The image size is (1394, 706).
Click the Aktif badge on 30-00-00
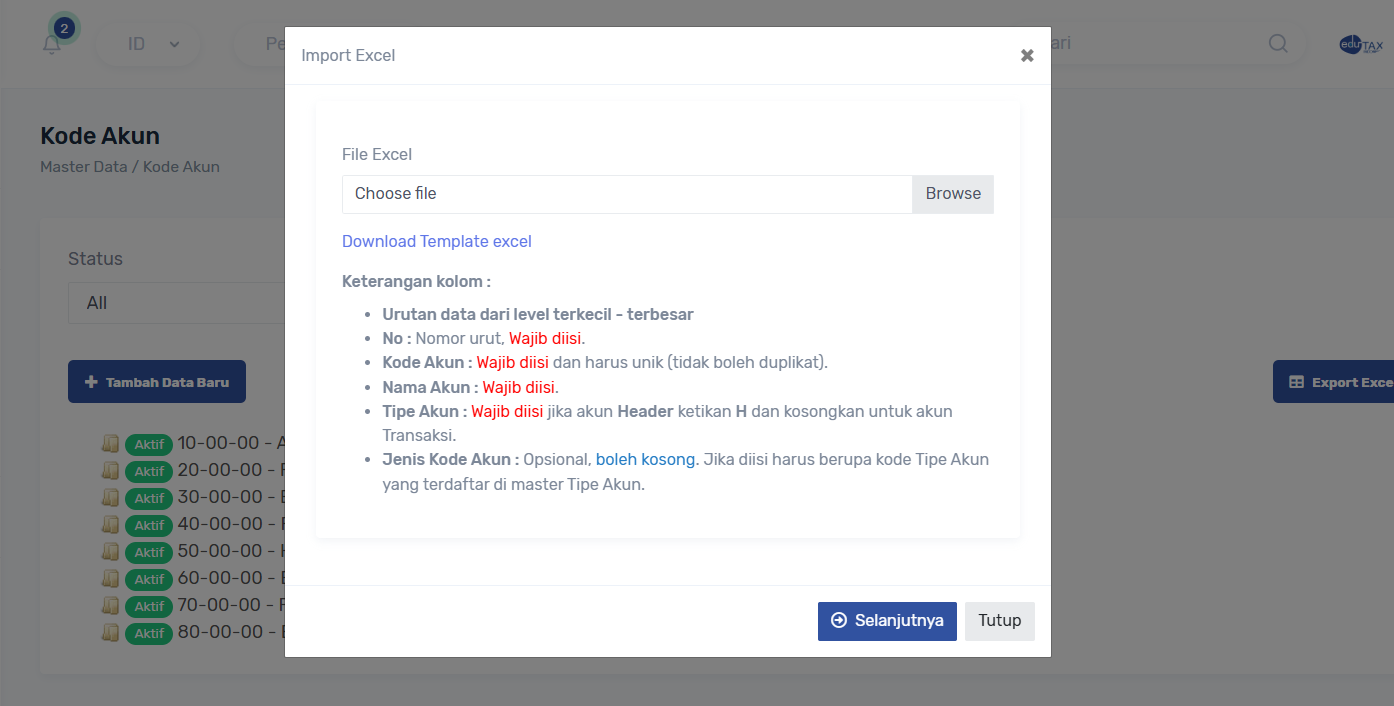[x=149, y=498]
